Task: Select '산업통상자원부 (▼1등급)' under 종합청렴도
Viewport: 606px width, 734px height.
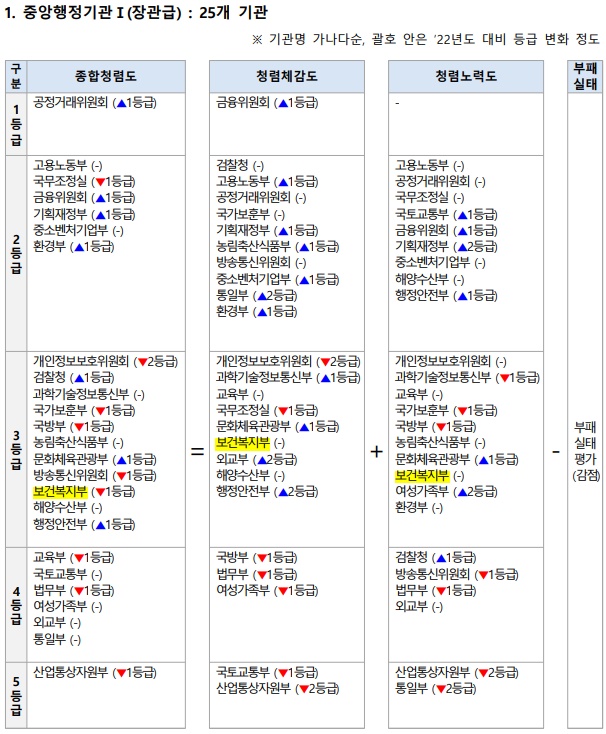Action: pos(95,673)
